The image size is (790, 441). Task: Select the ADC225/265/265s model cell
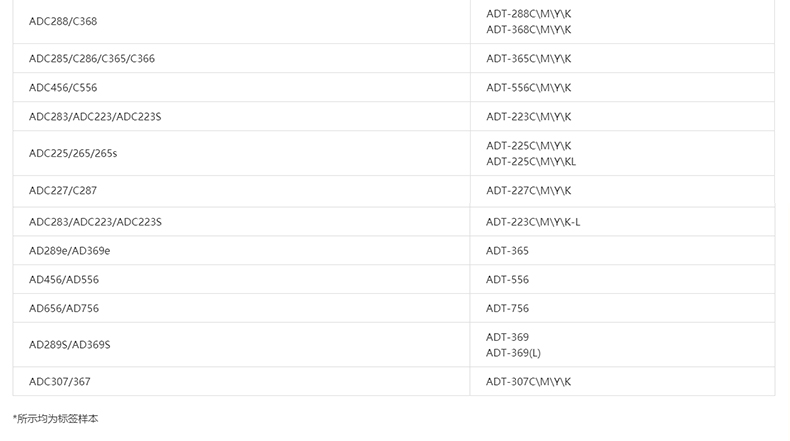[x=73, y=153]
